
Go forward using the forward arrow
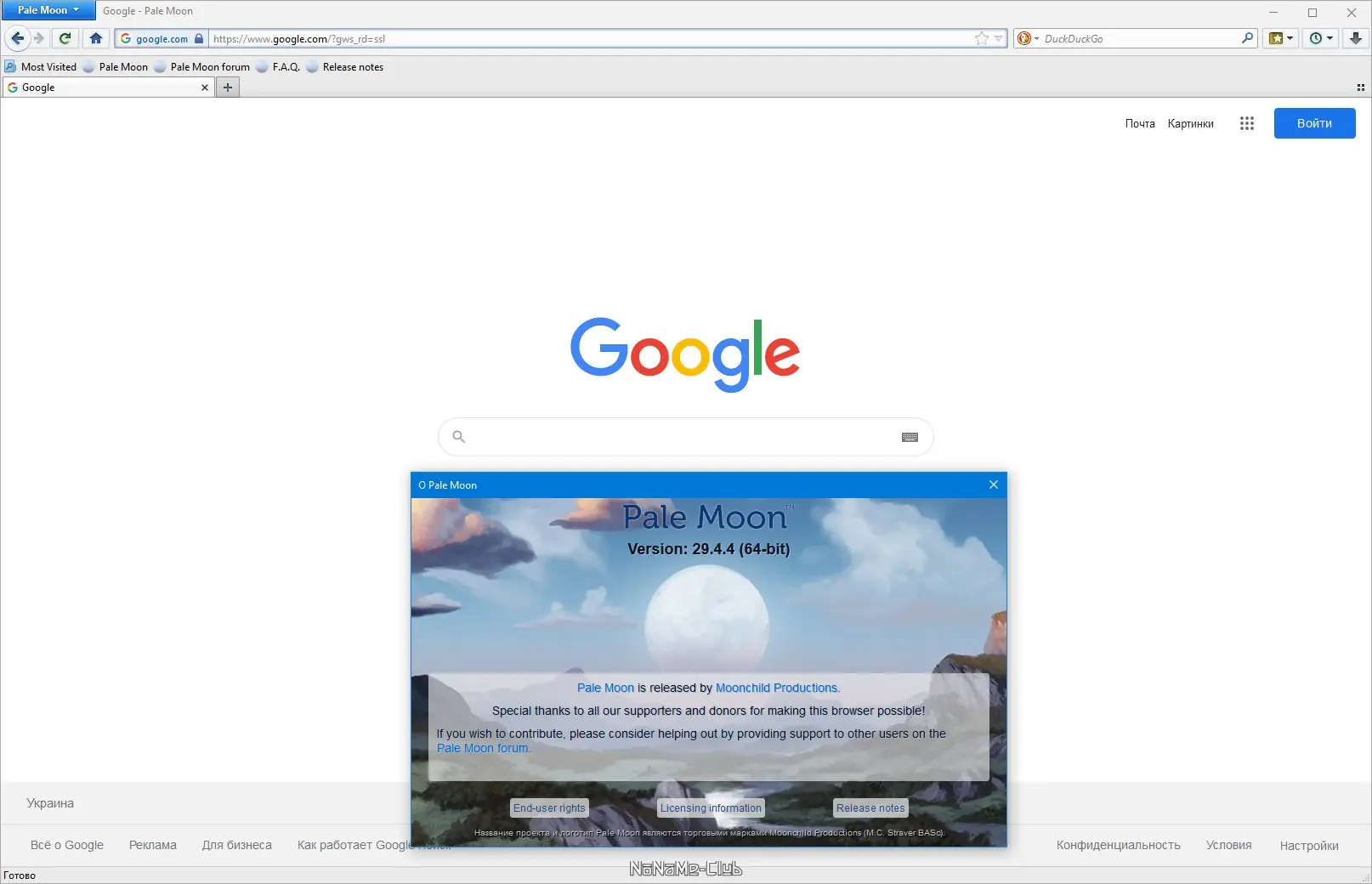(38, 38)
